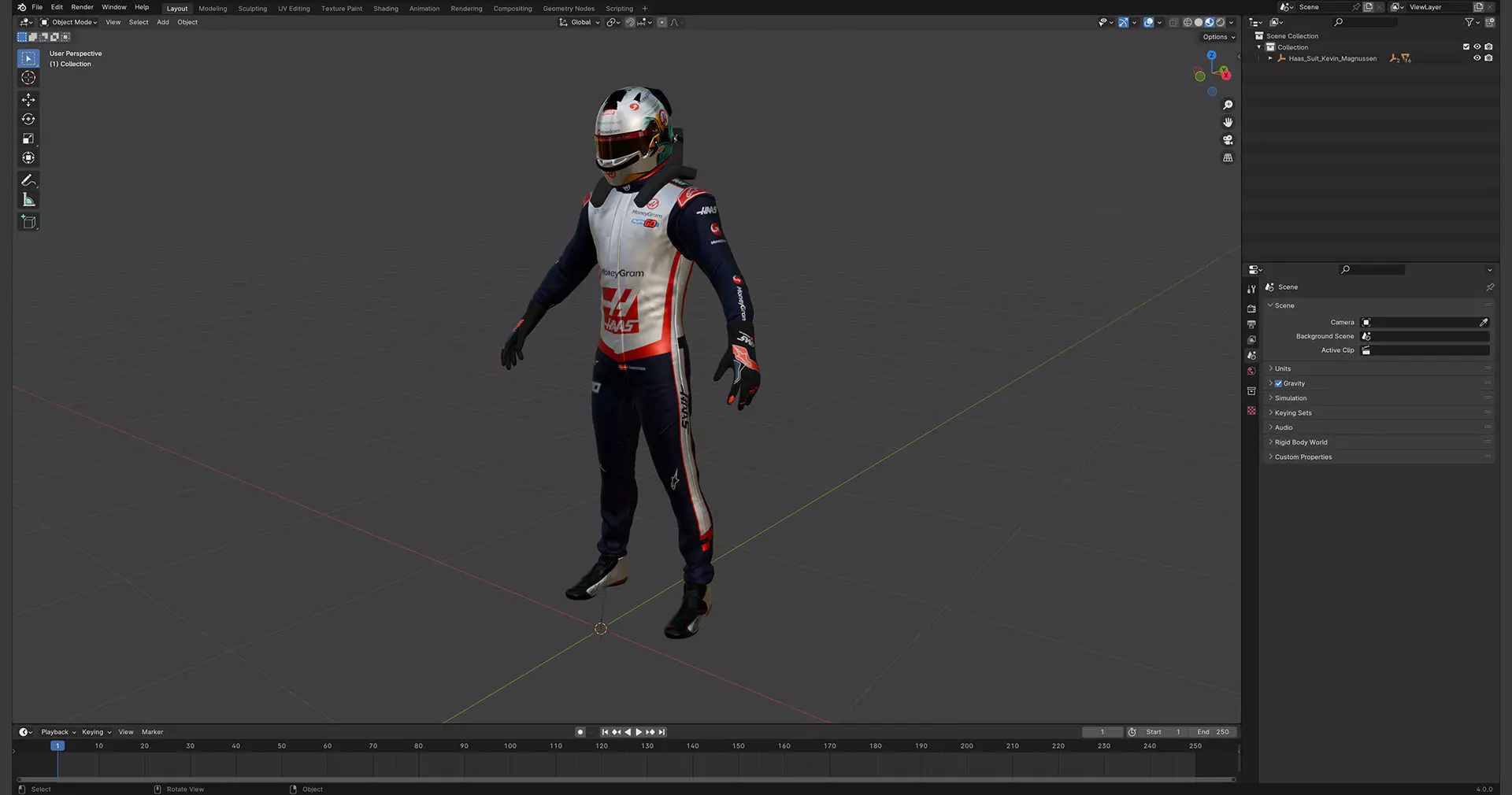Hide Collection in viewport via eye icon
The image size is (1512, 795).
(1477, 47)
